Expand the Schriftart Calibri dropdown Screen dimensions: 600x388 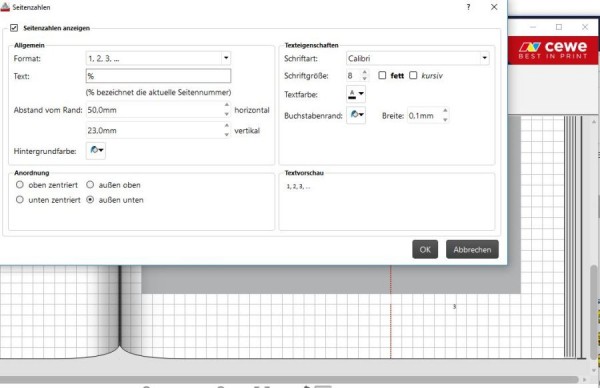[484, 58]
